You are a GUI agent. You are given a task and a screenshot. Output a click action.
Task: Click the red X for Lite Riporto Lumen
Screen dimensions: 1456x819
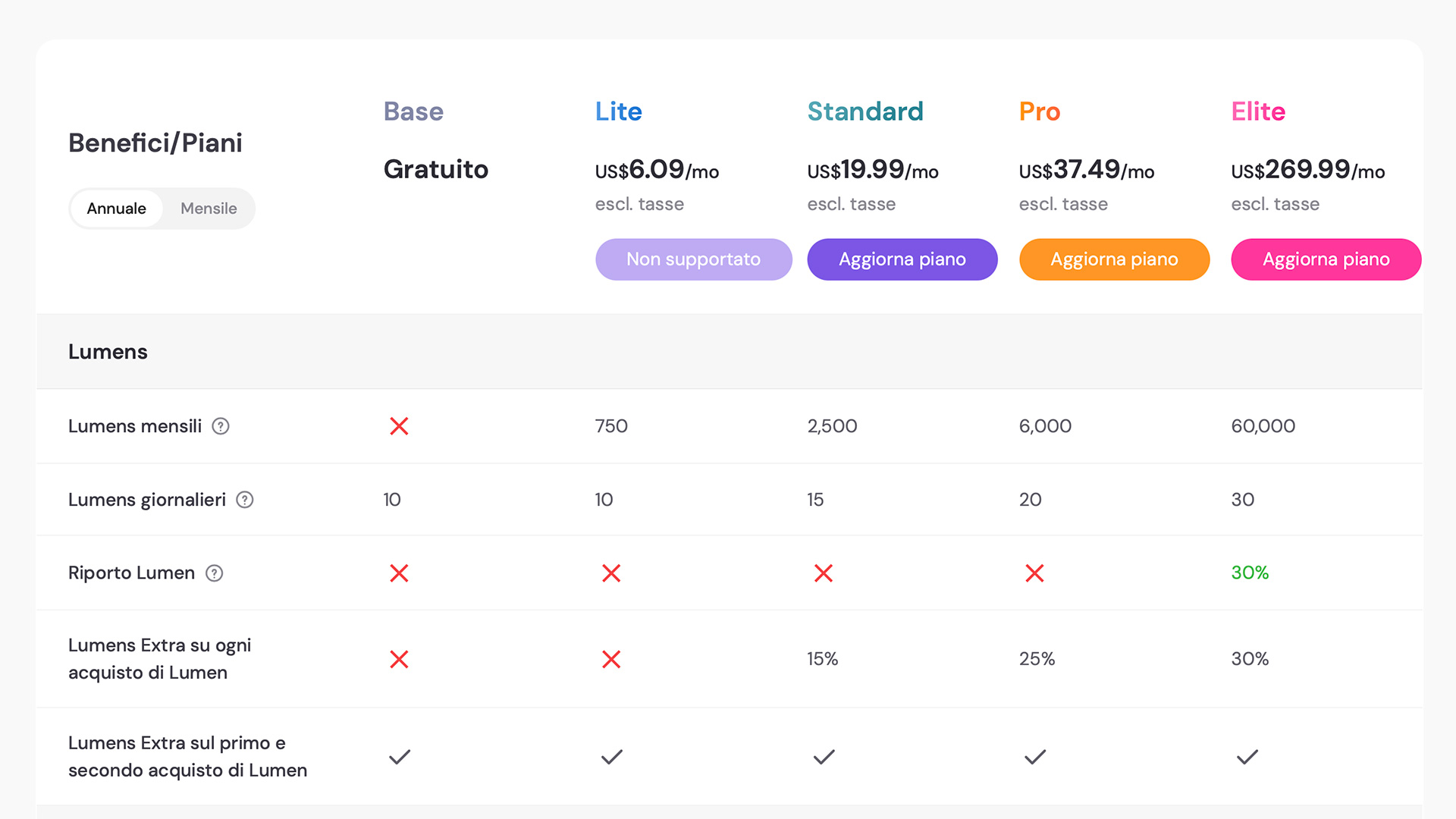tap(611, 573)
